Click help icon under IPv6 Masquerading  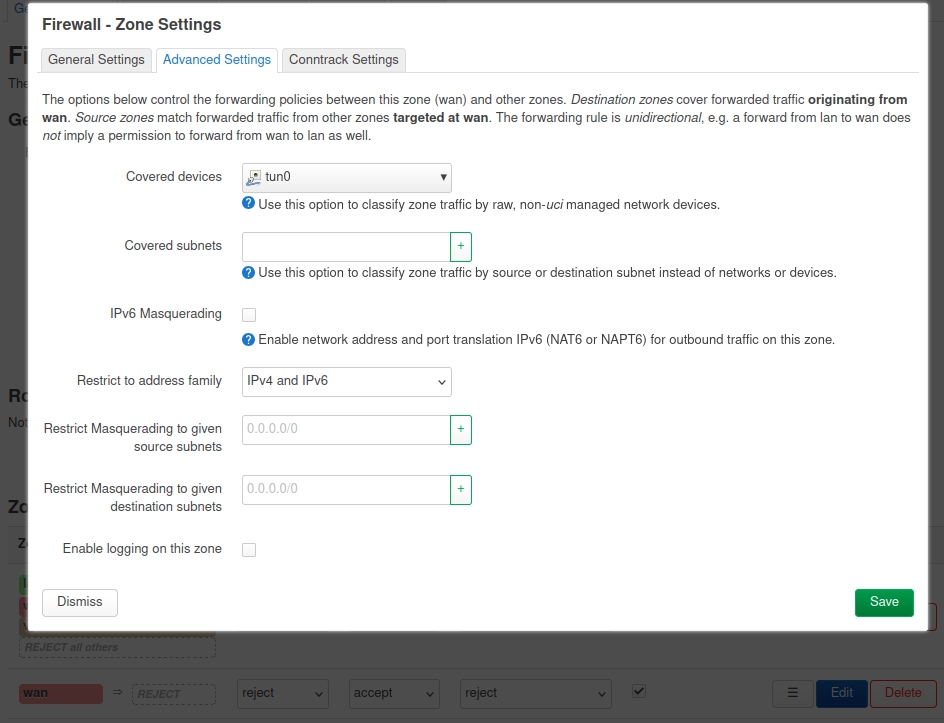coord(248,340)
